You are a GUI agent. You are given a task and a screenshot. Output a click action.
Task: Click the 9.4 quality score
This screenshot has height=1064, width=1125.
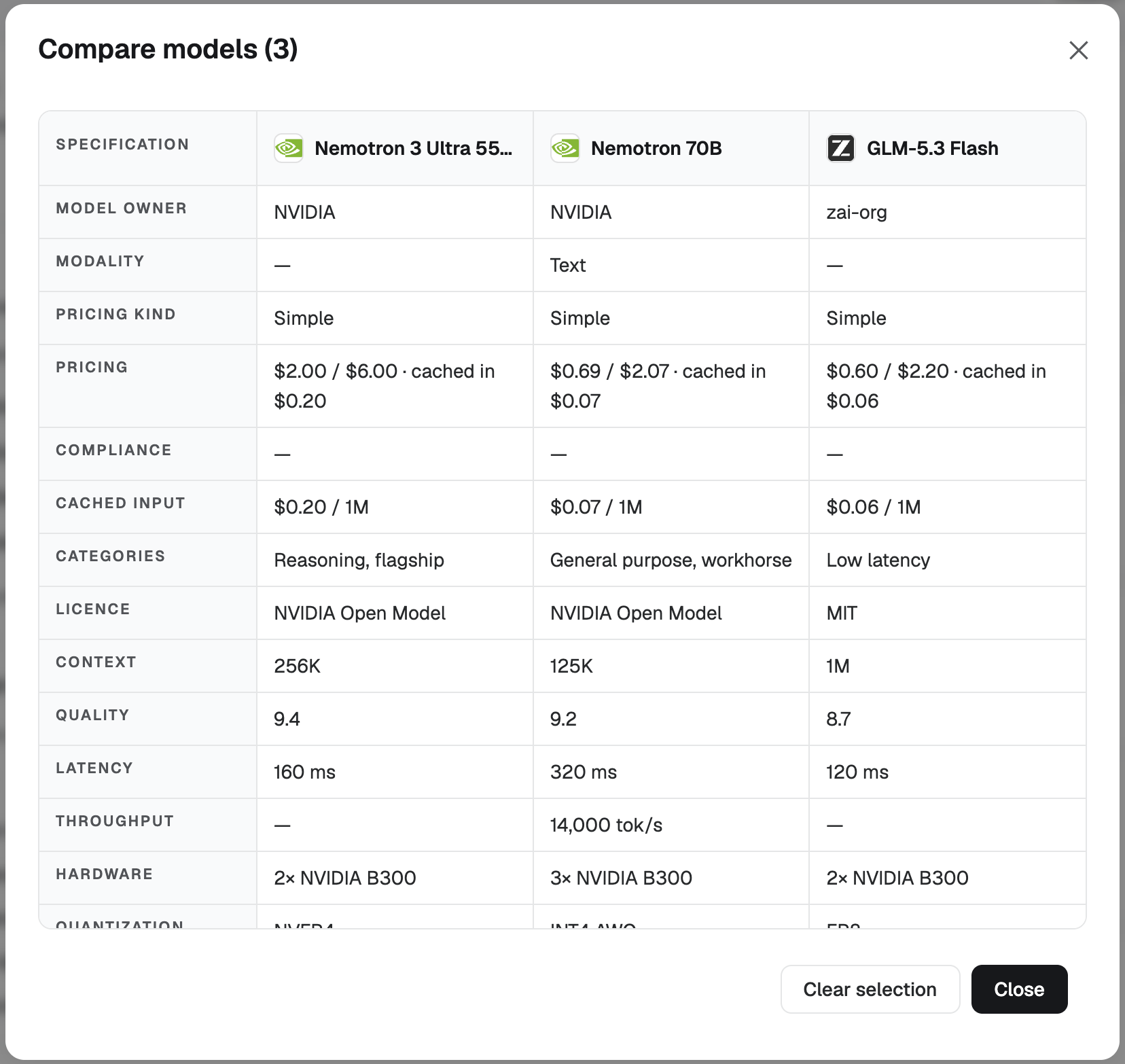click(x=287, y=720)
